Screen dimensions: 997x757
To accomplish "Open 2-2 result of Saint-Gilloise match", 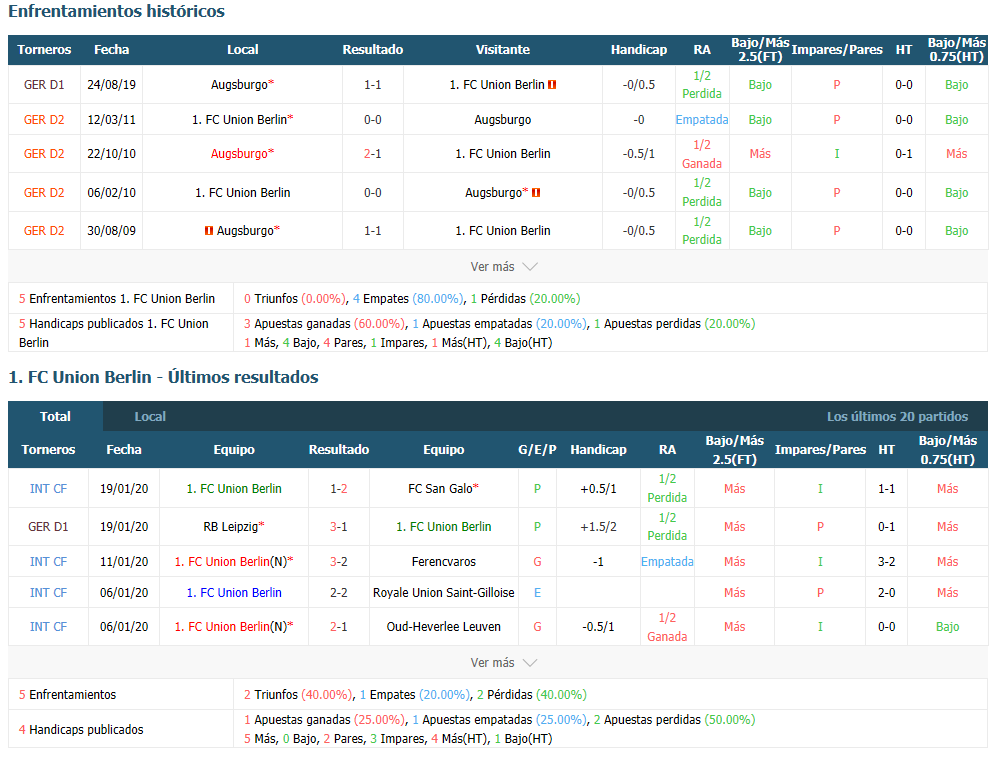I will coord(339,593).
